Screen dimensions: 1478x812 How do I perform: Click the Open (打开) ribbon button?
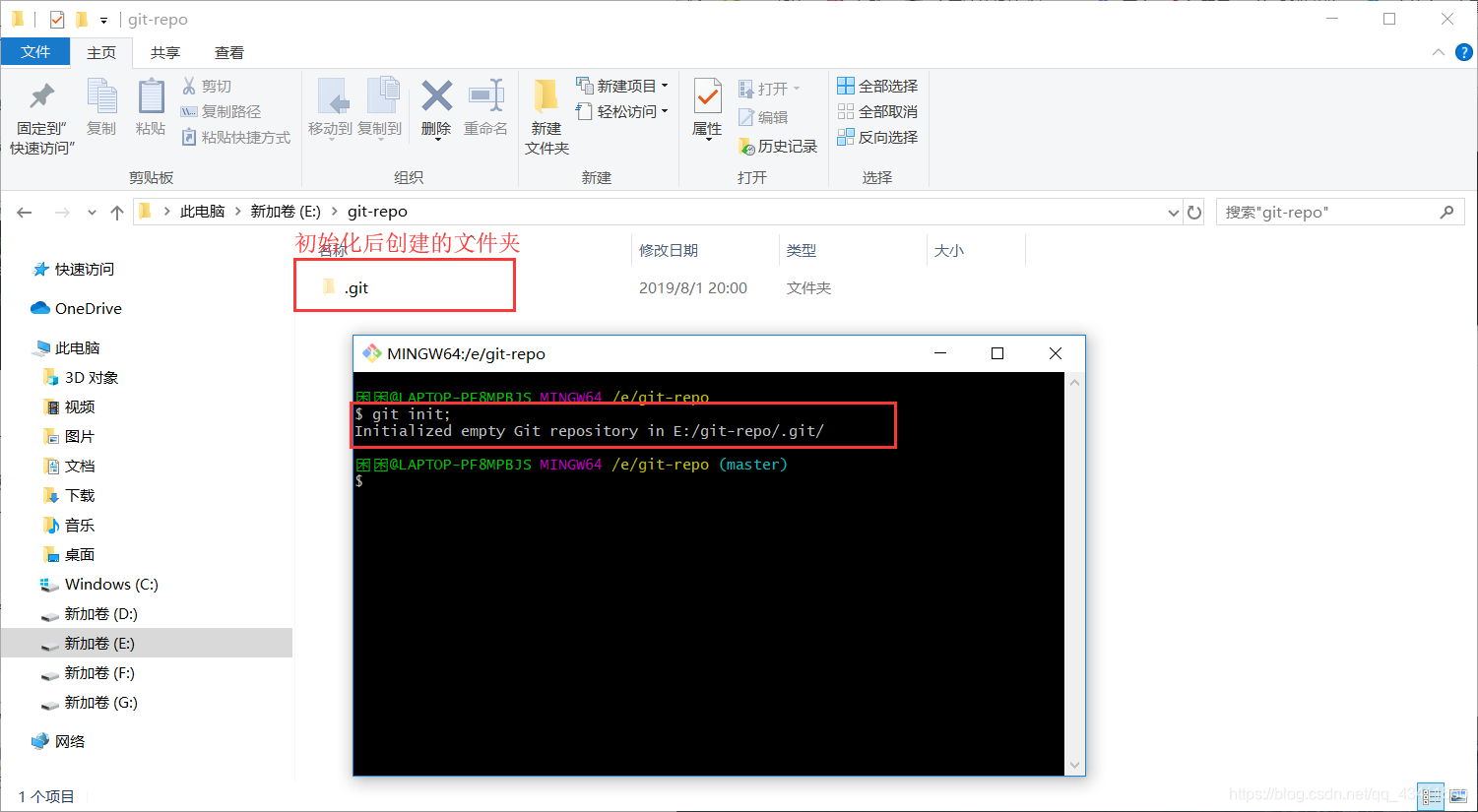pos(770,89)
